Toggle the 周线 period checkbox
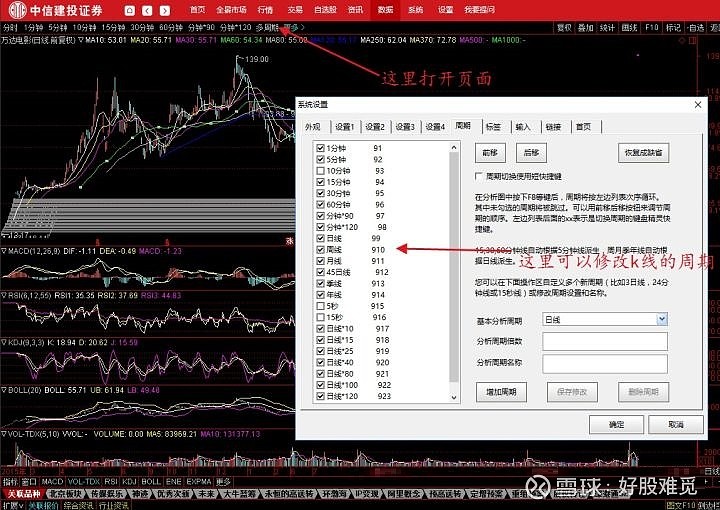 pyautogui.click(x=321, y=250)
